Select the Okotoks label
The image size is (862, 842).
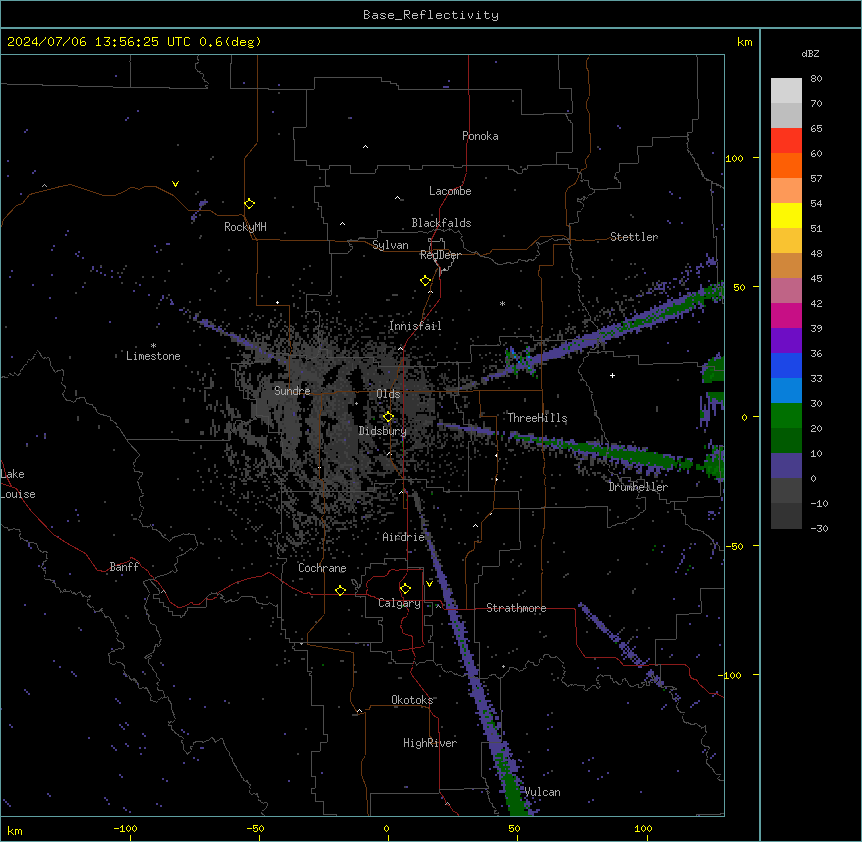click(412, 700)
